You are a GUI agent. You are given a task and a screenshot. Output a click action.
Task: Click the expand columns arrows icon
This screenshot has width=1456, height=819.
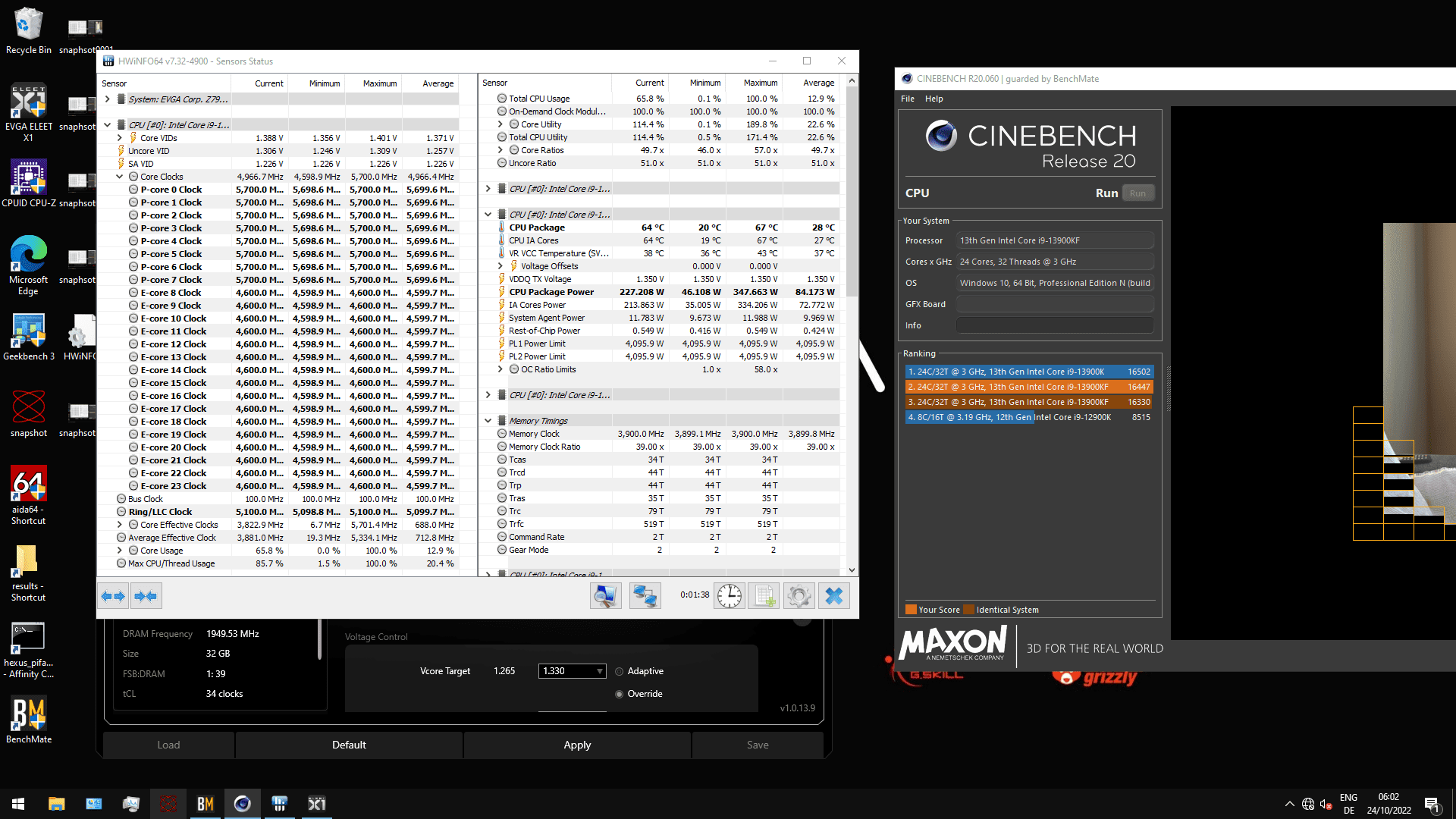pos(113,596)
